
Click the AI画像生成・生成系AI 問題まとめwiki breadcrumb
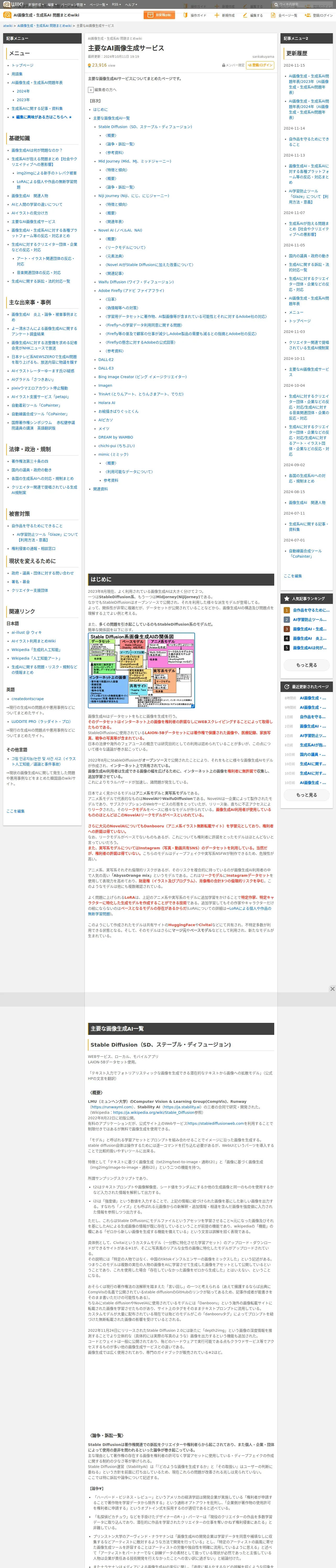(x=44, y=26)
